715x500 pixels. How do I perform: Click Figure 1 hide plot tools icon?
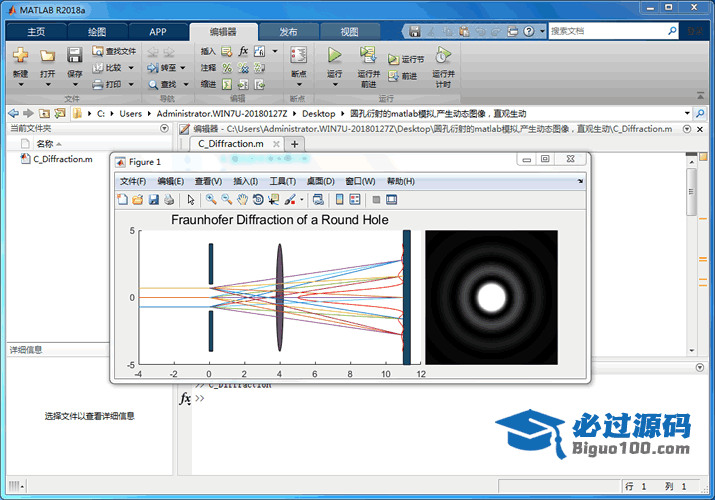tap(376, 200)
